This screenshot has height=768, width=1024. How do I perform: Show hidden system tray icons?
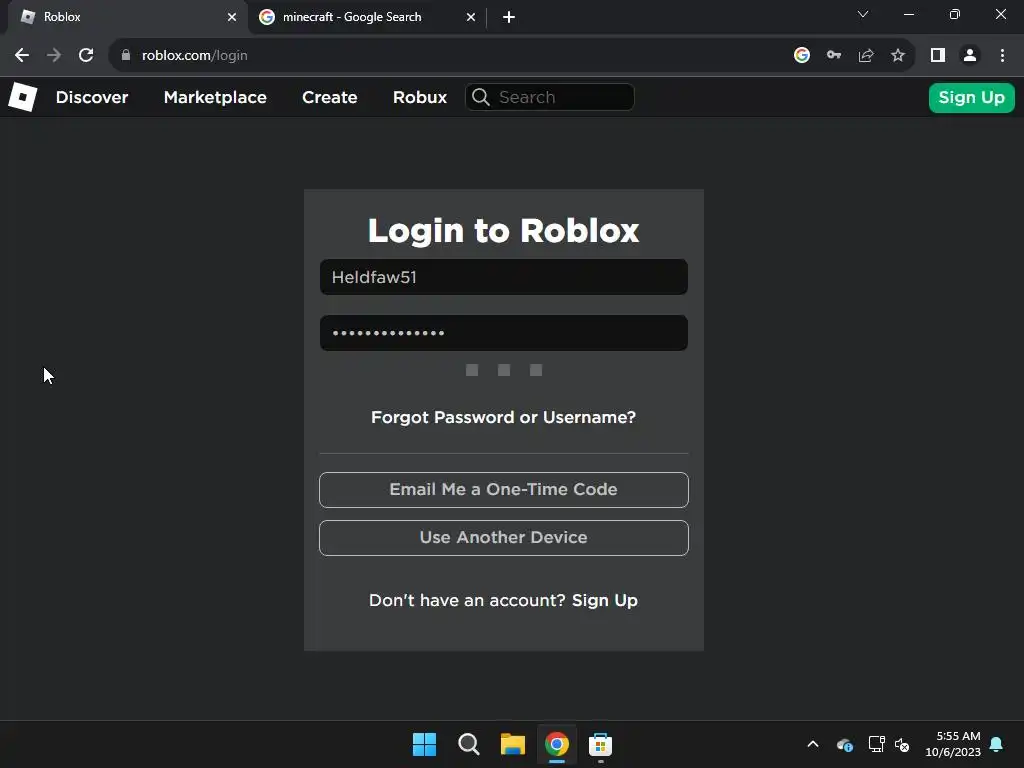click(813, 744)
